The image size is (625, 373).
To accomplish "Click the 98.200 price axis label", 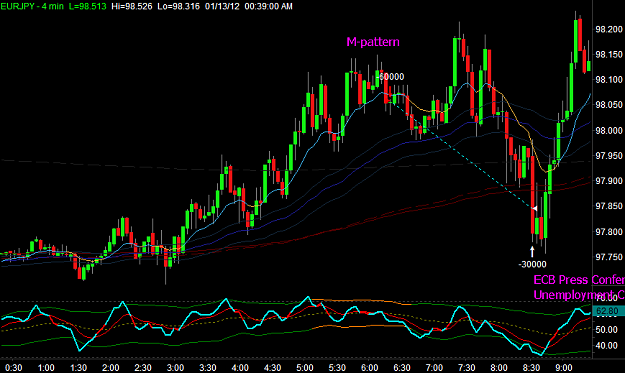I will click(609, 29).
